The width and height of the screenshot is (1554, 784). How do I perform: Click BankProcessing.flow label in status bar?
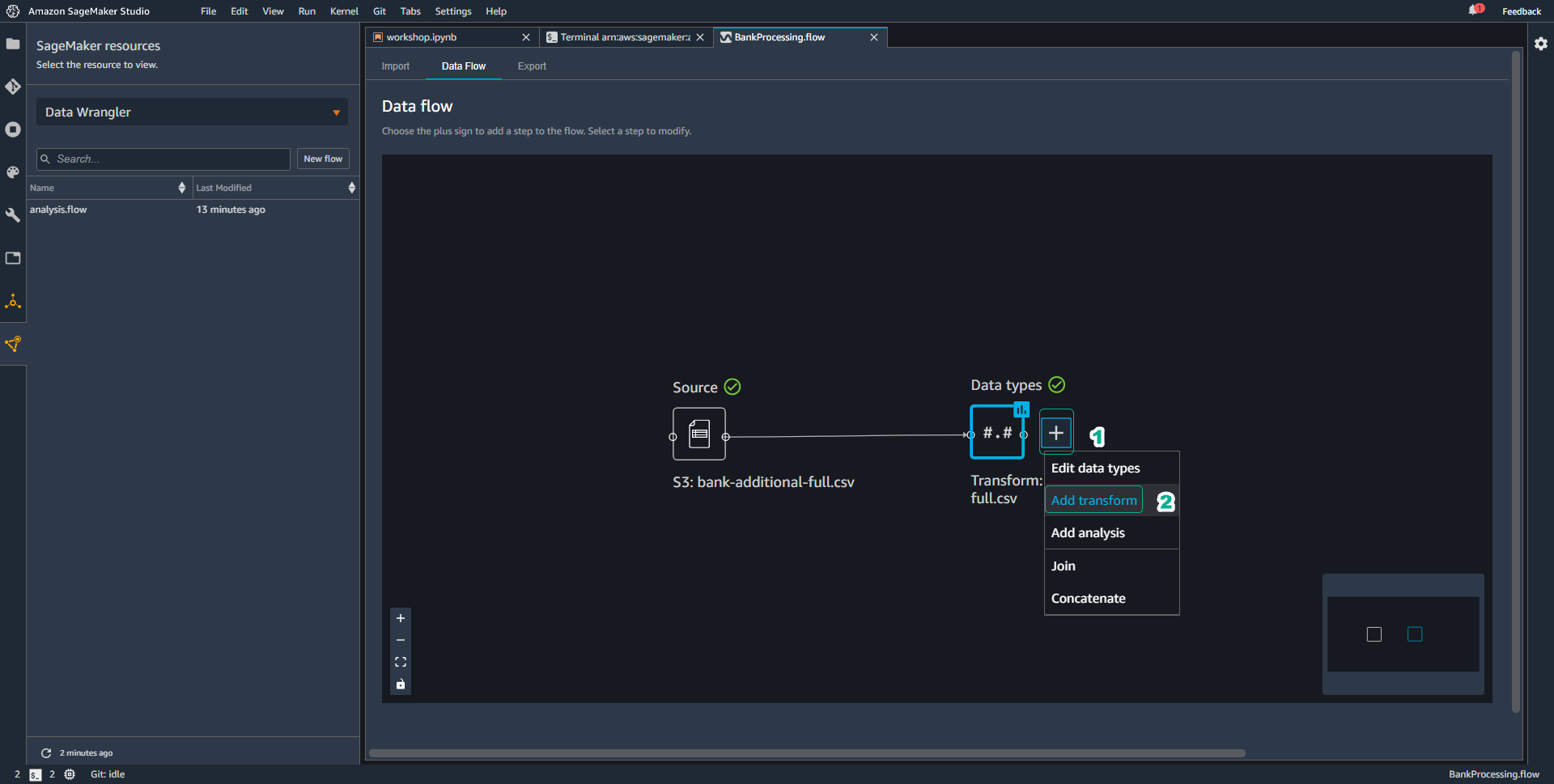click(x=1493, y=774)
